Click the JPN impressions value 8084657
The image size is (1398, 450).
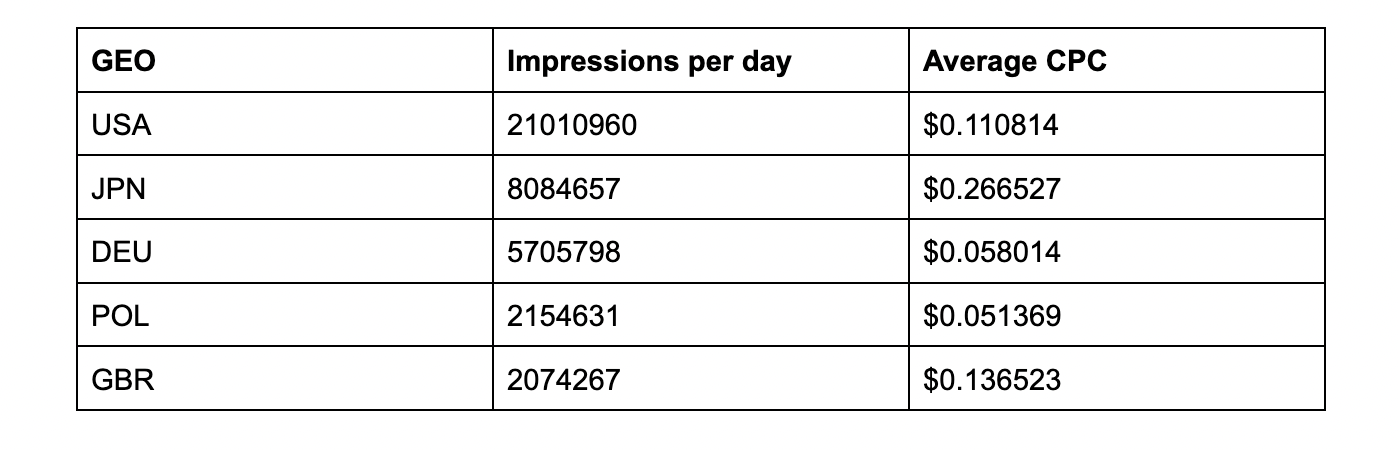(x=564, y=189)
